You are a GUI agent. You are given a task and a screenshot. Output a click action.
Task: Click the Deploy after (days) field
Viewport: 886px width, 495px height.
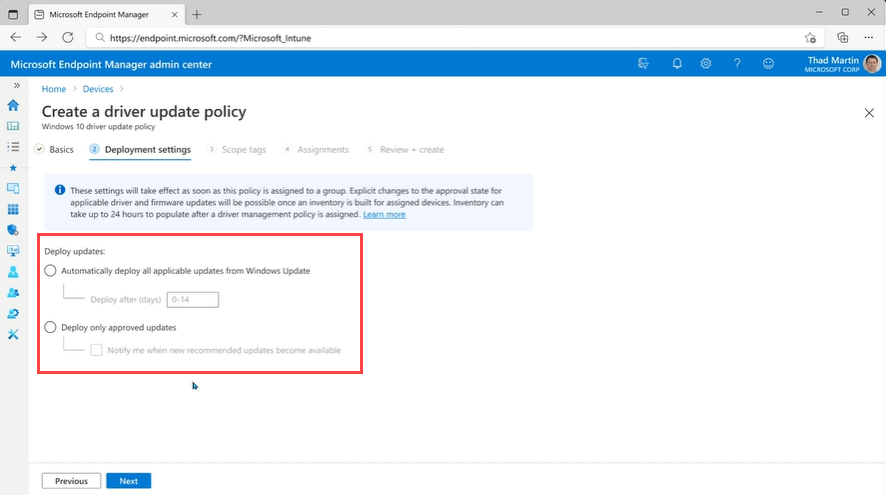(x=193, y=299)
